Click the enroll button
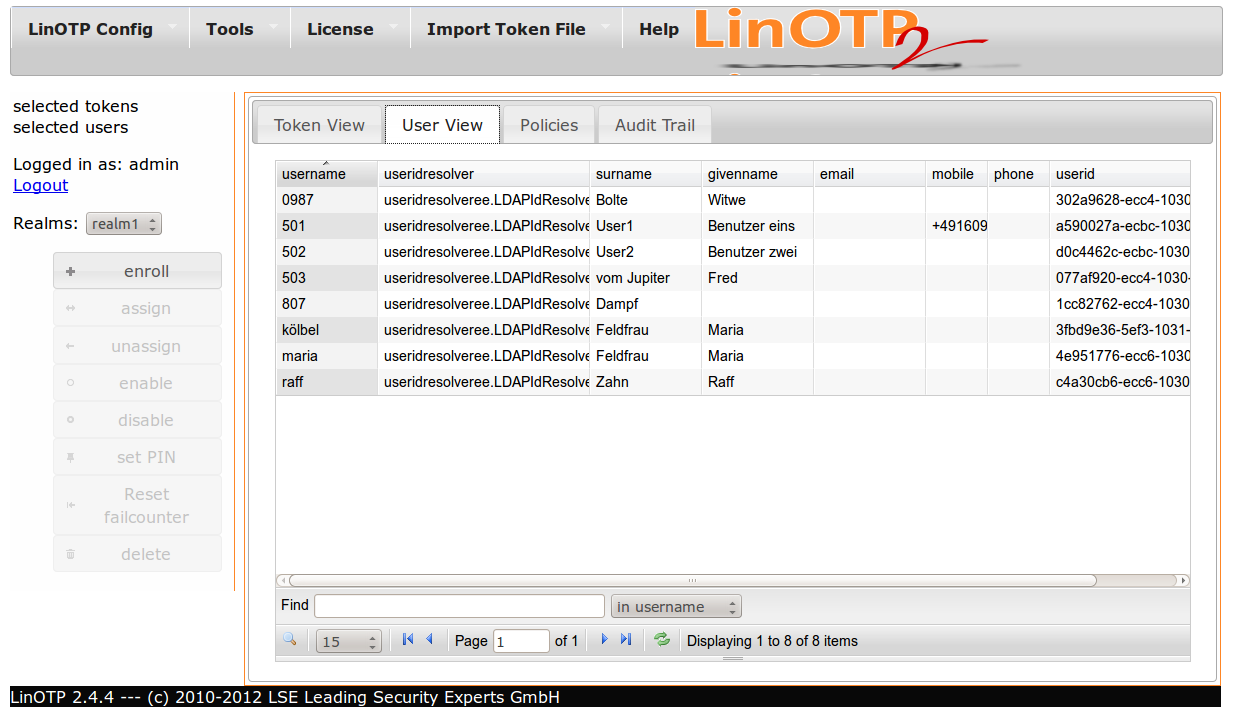Screen dimensions: 1234x719 pyautogui.click(x=137, y=271)
